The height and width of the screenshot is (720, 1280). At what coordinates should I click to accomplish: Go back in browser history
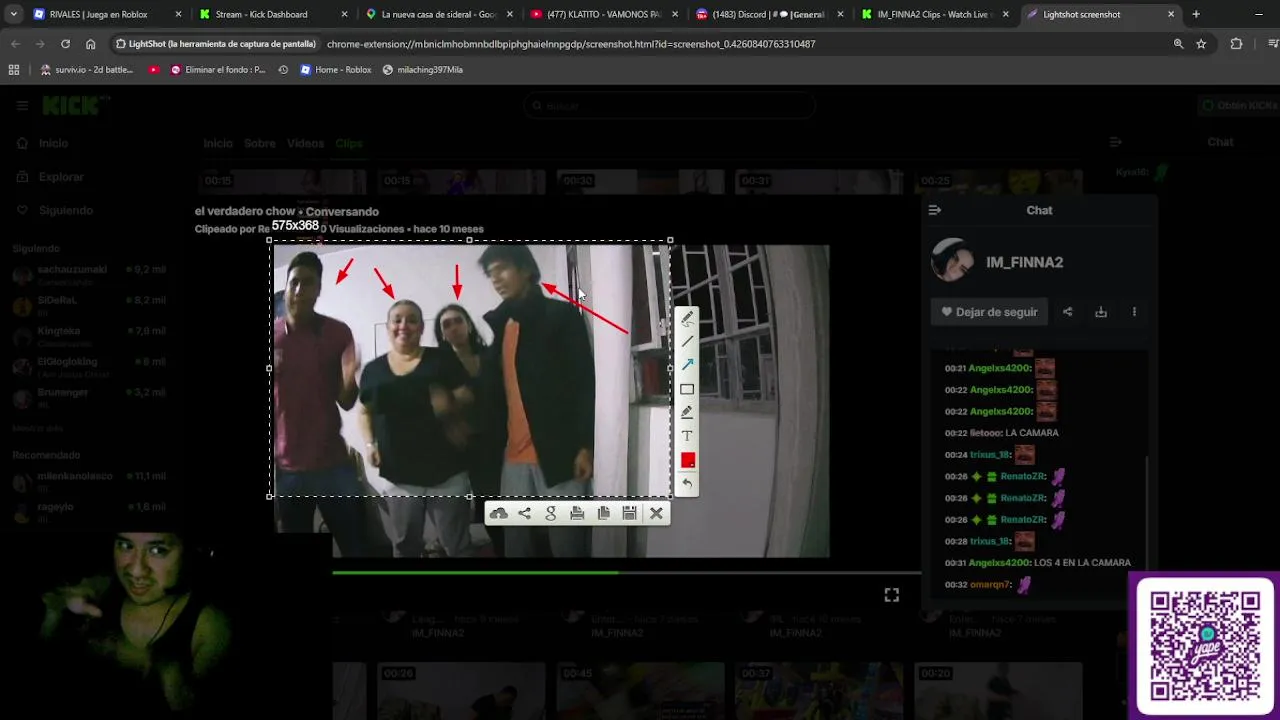15,44
